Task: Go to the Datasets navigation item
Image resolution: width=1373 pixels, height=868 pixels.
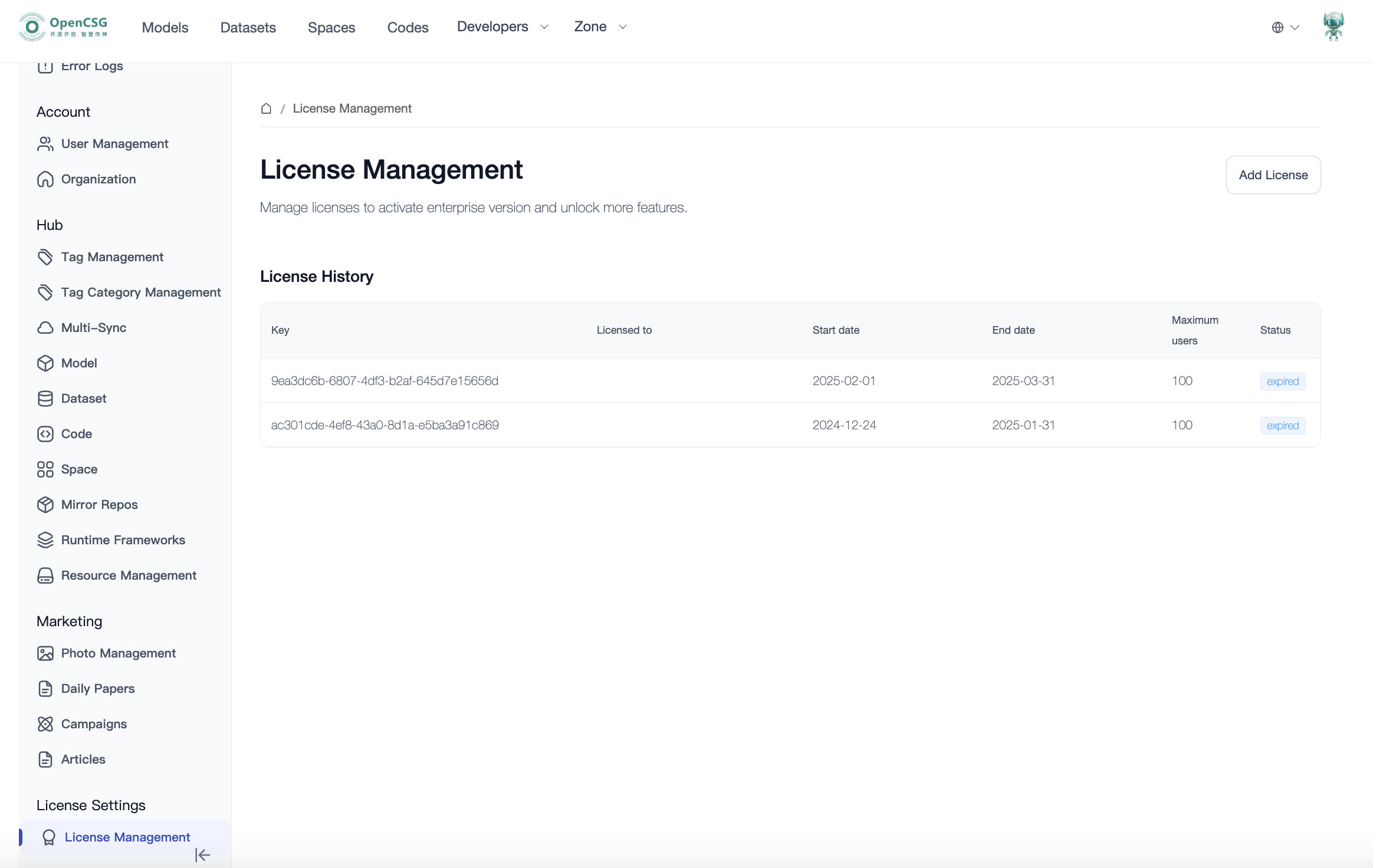Action: [x=248, y=27]
